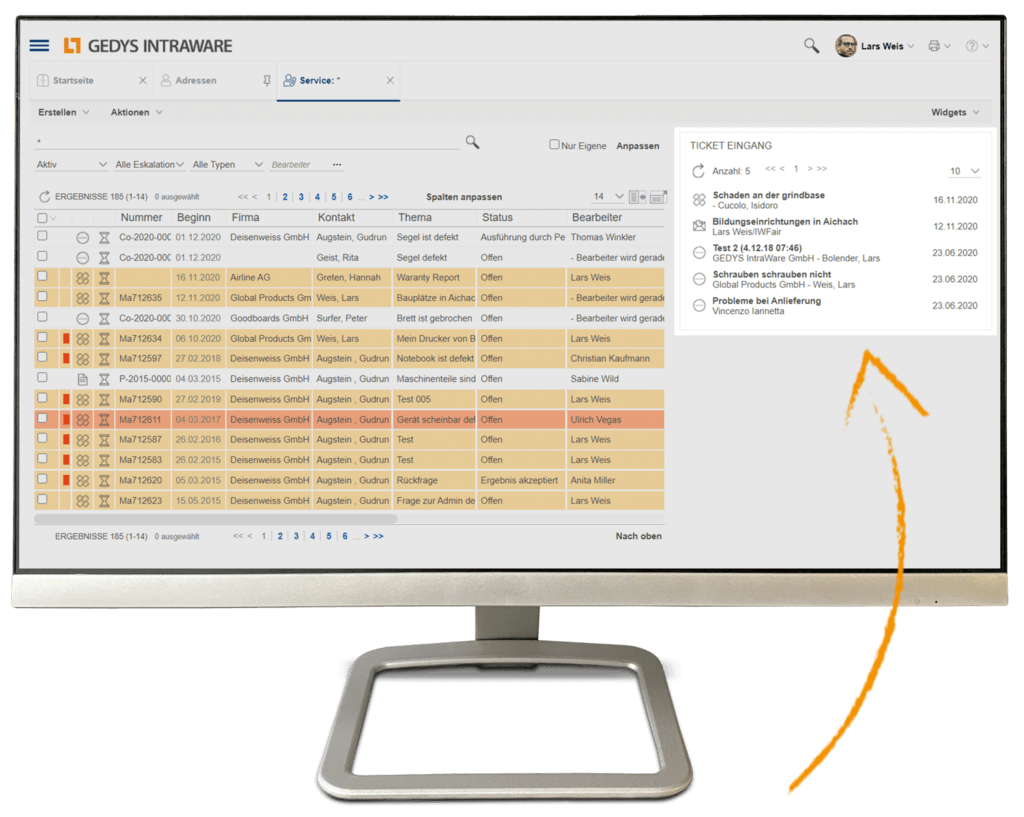1024x817 pixels.
Task: Sort table by Nummer column header
Action: click(141, 217)
